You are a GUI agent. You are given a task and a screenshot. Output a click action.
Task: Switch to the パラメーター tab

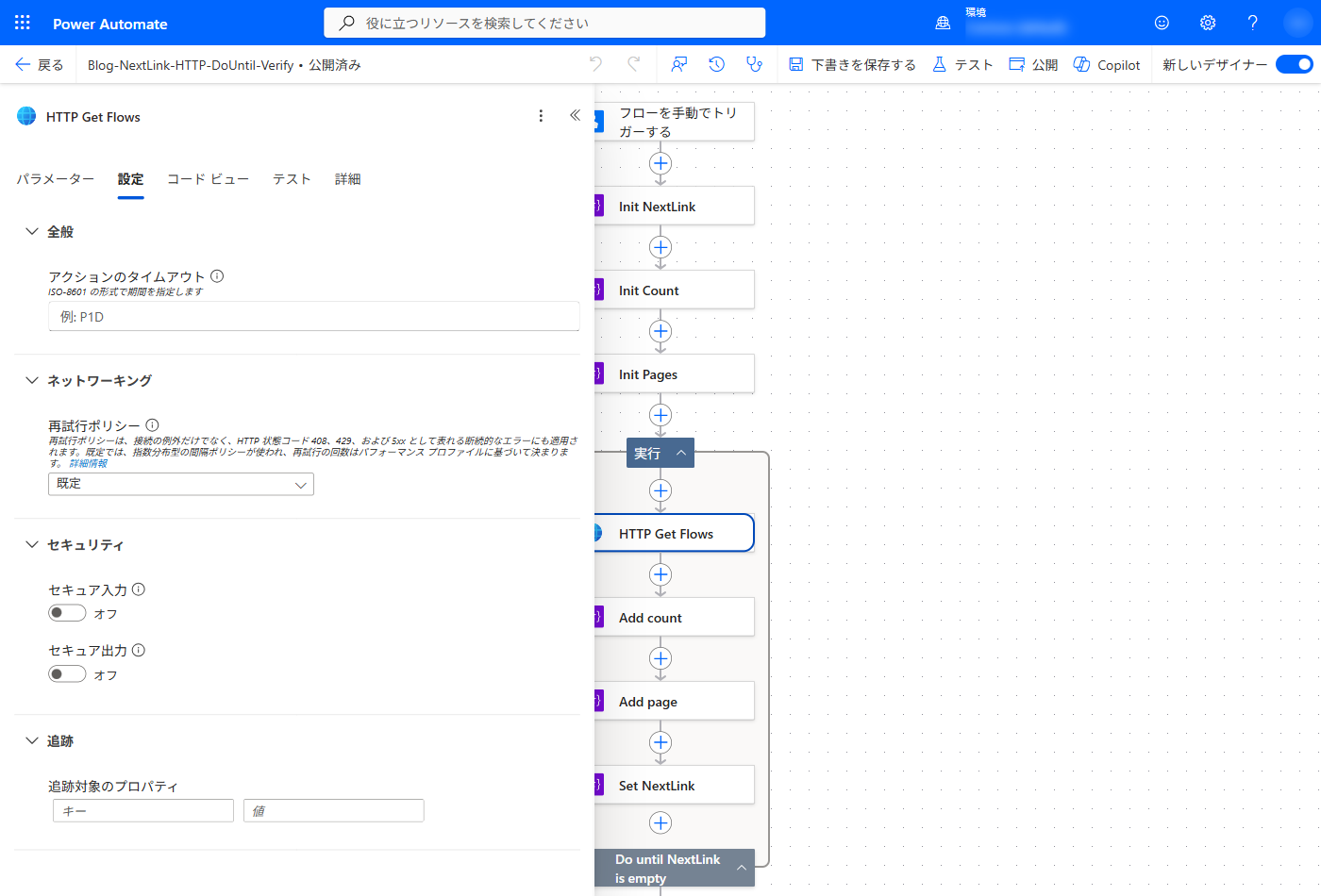55,178
